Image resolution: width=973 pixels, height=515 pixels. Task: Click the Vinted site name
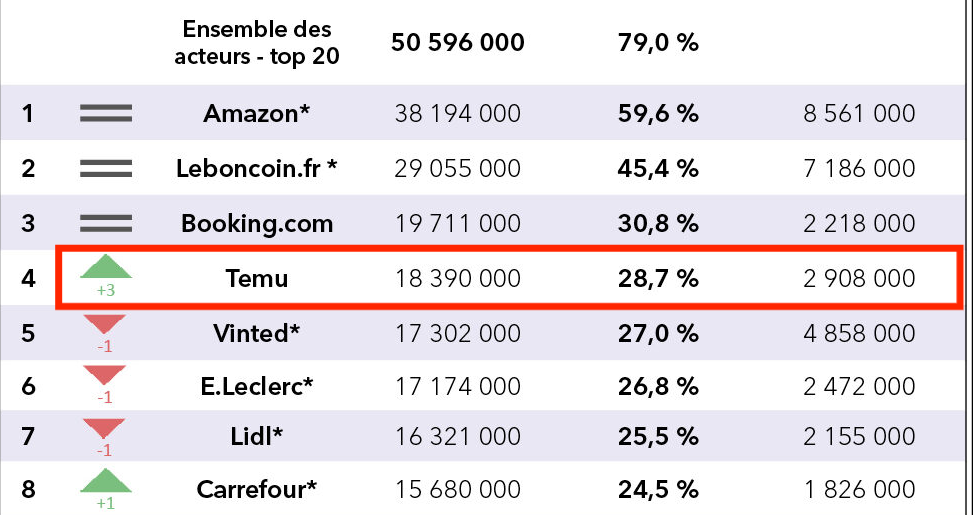pyautogui.click(x=257, y=332)
